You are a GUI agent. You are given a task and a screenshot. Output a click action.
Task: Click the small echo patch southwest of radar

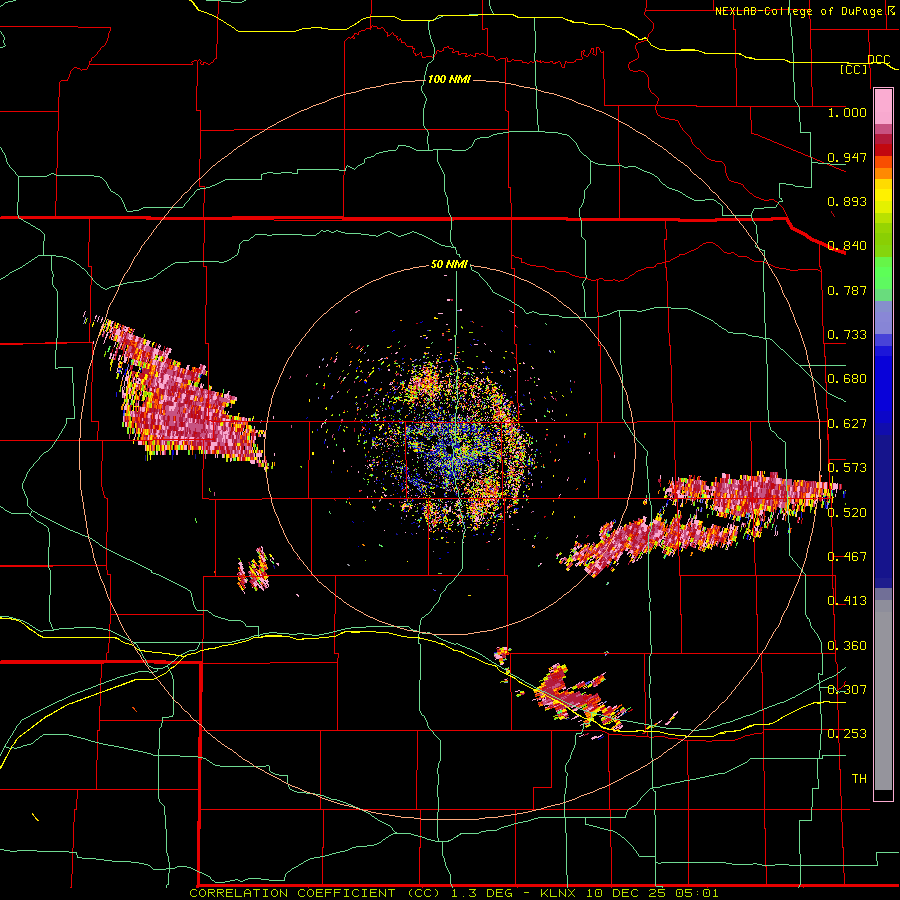tap(255, 570)
